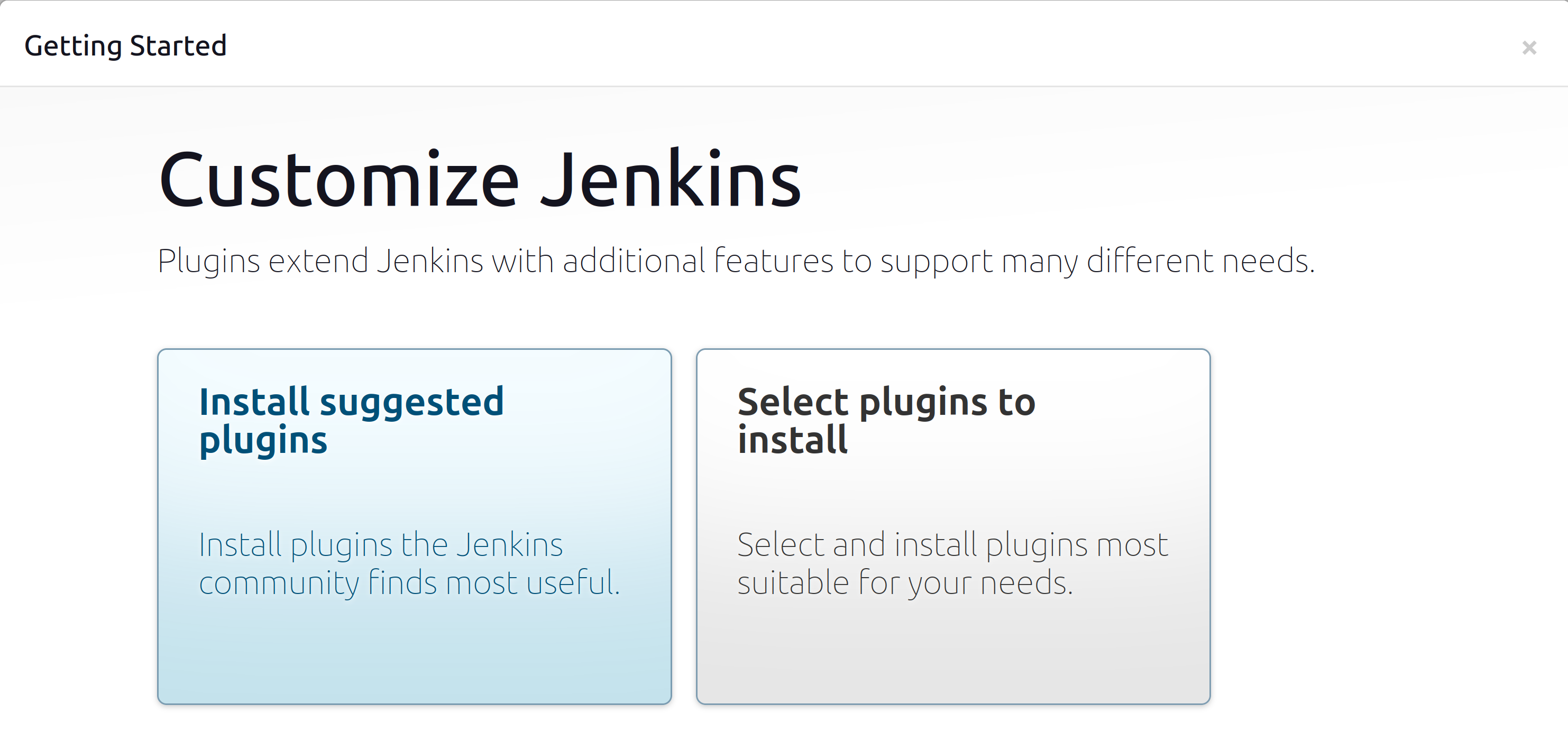
Task: Click the word "plugins" under Install suggested
Action: (263, 440)
